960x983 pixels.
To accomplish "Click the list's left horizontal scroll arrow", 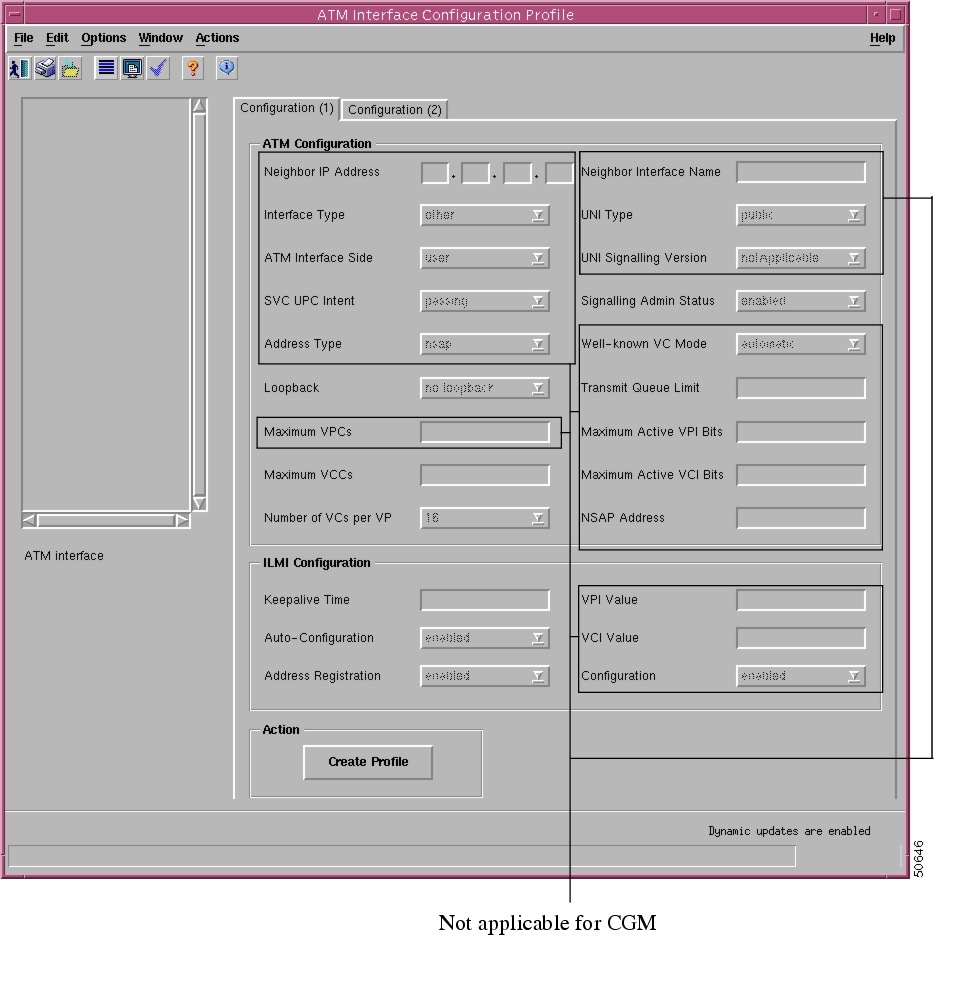I will (29, 520).
